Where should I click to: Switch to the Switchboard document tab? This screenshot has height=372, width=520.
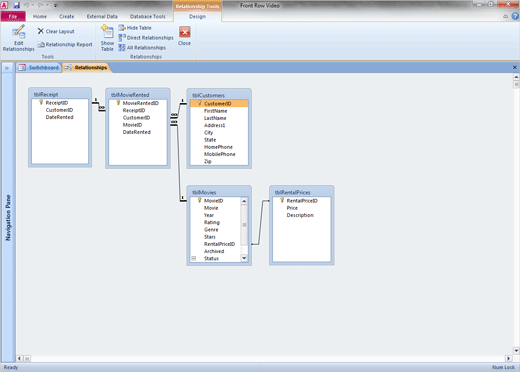click(x=39, y=68)
